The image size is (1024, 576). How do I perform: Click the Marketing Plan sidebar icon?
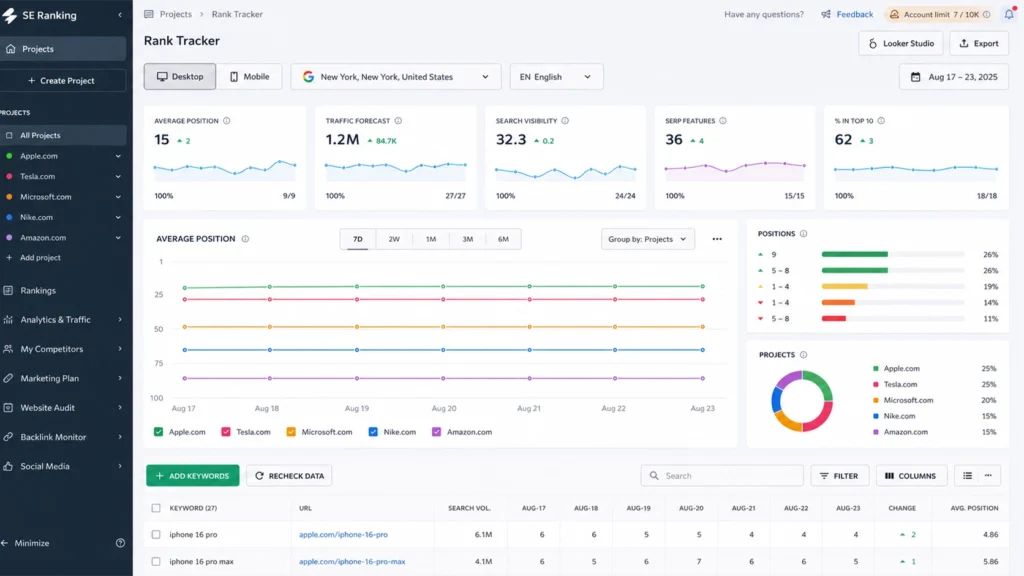pos(8,378)
